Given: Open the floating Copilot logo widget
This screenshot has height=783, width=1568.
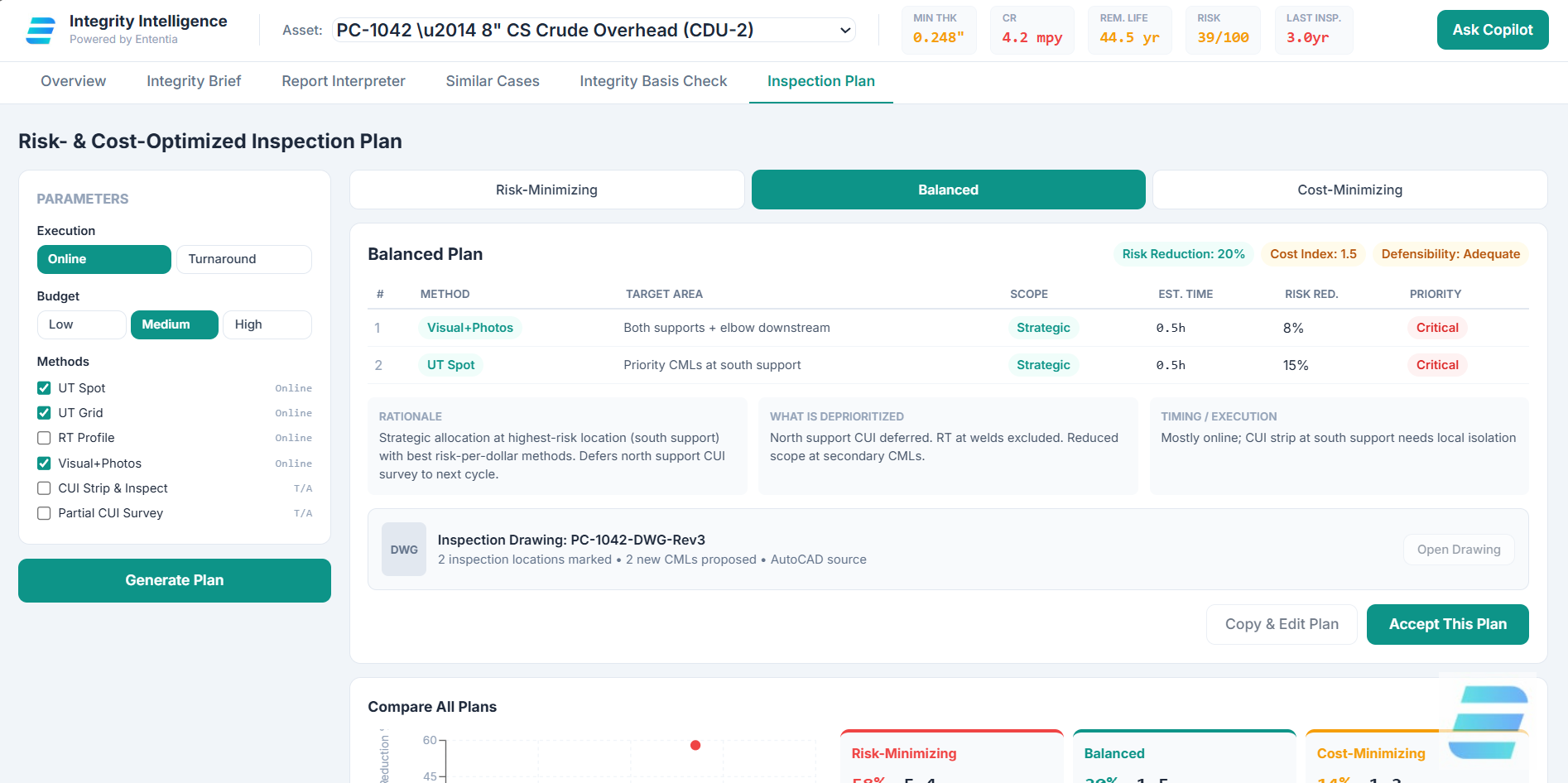Looking at the screenshot, I should (x=1489, y=722).
